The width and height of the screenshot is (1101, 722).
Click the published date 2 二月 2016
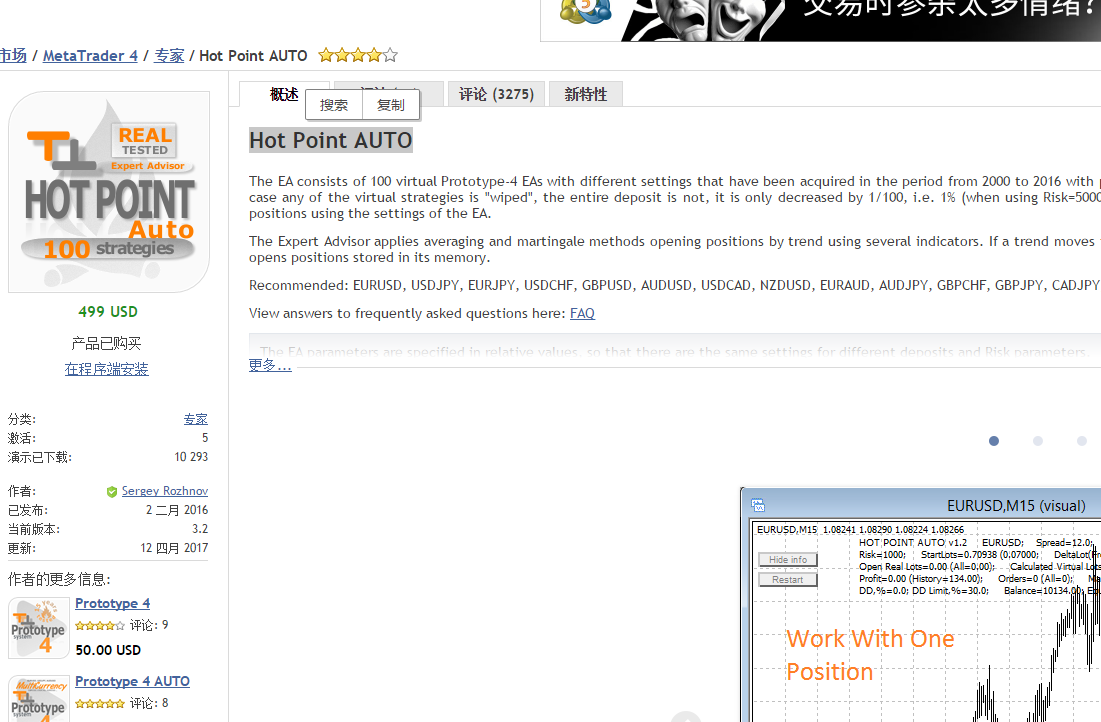[177, 510]
